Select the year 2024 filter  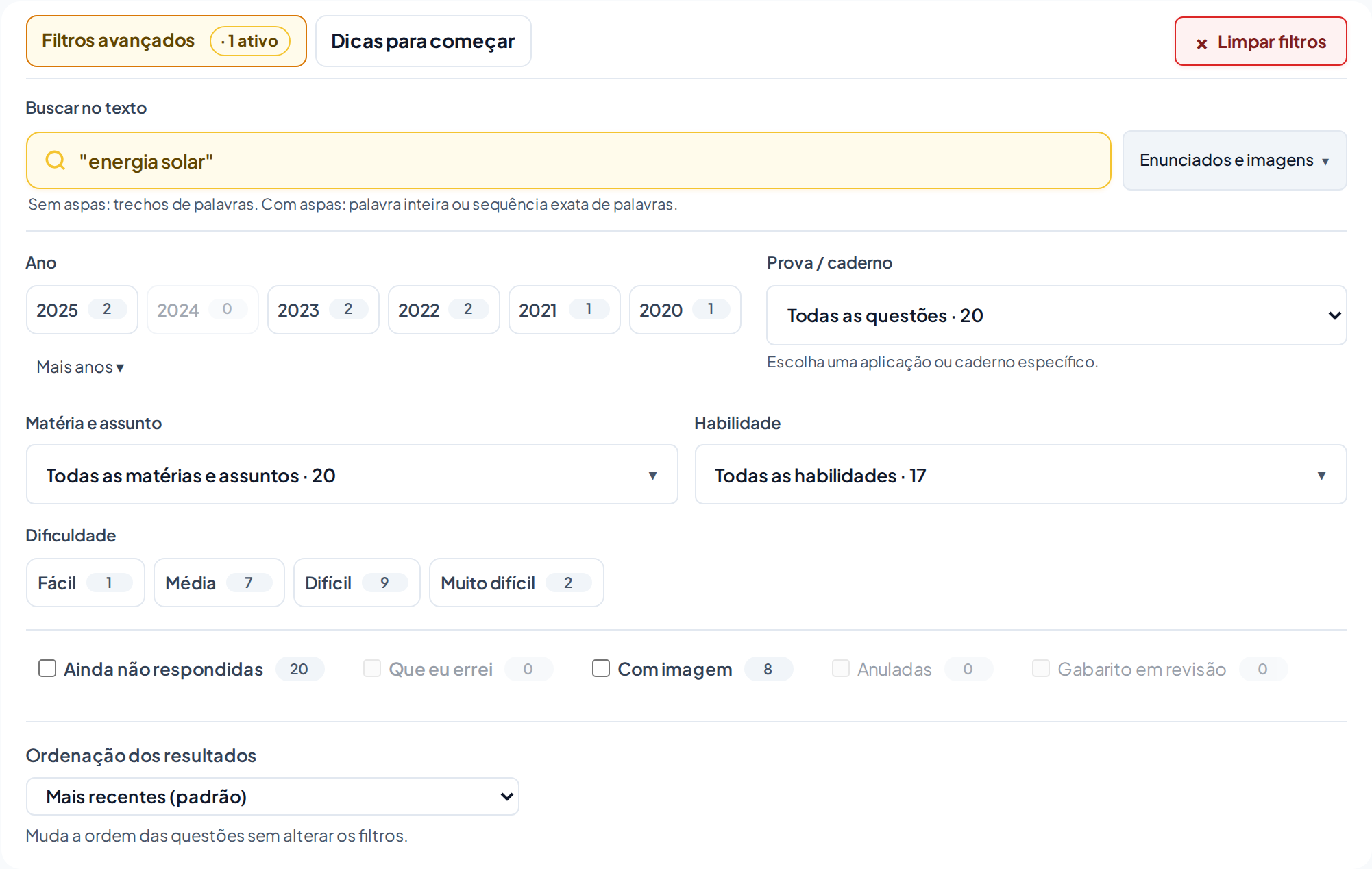click(x=203, y=310)
